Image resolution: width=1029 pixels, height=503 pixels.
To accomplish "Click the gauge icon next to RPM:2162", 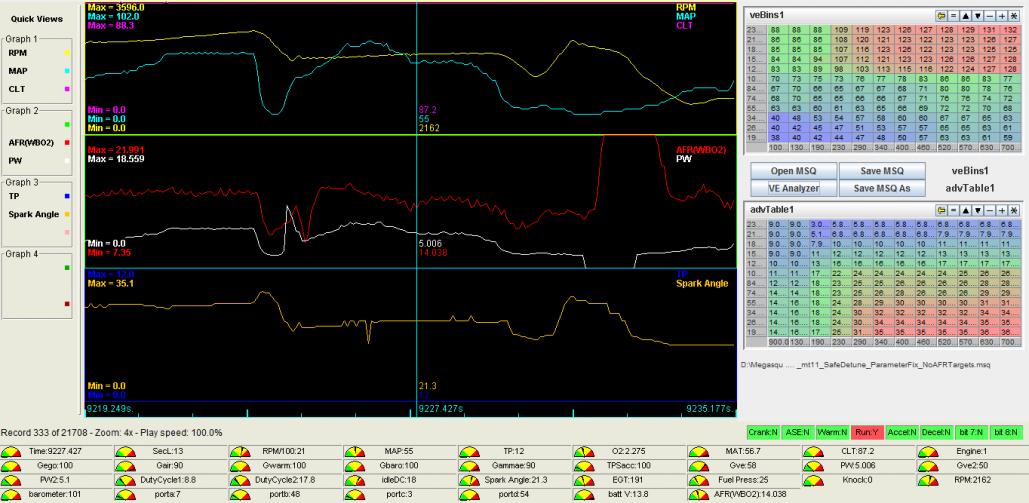I will coord(929,480).
